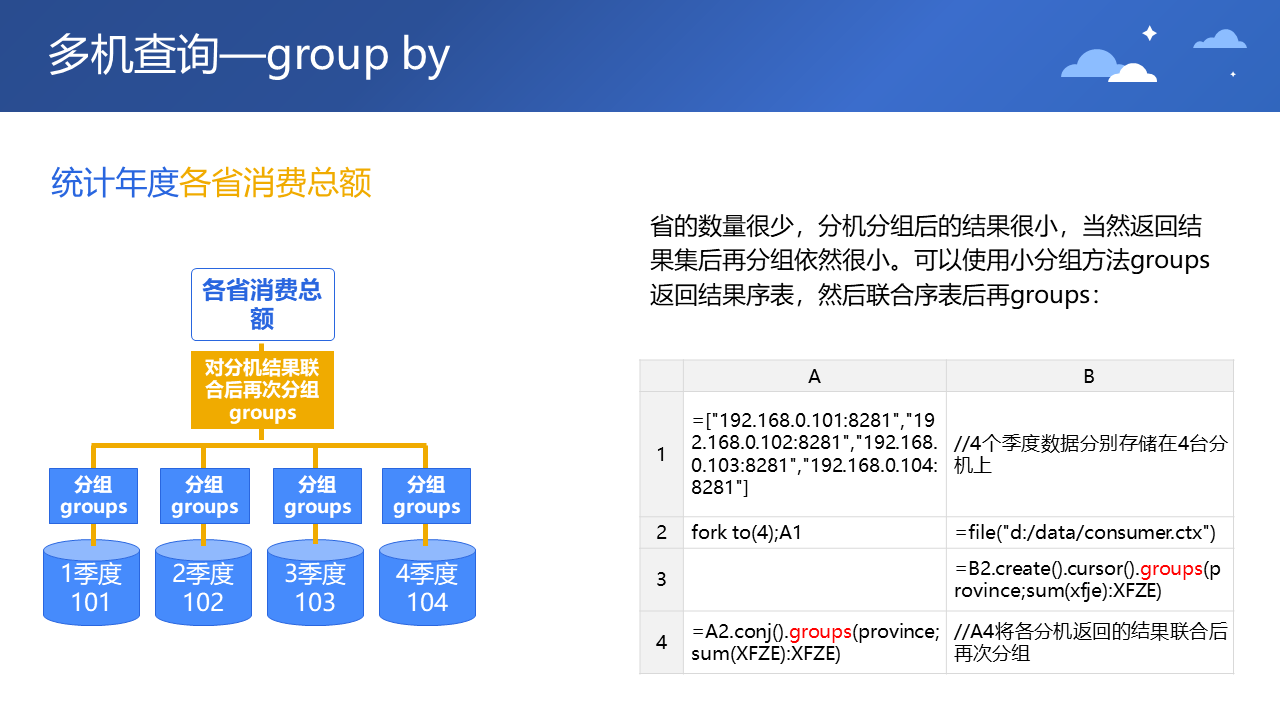Viewport: 1280px width, 720px height.
Task: Select row header 3 of the table
Action: (x=661, y=580)
